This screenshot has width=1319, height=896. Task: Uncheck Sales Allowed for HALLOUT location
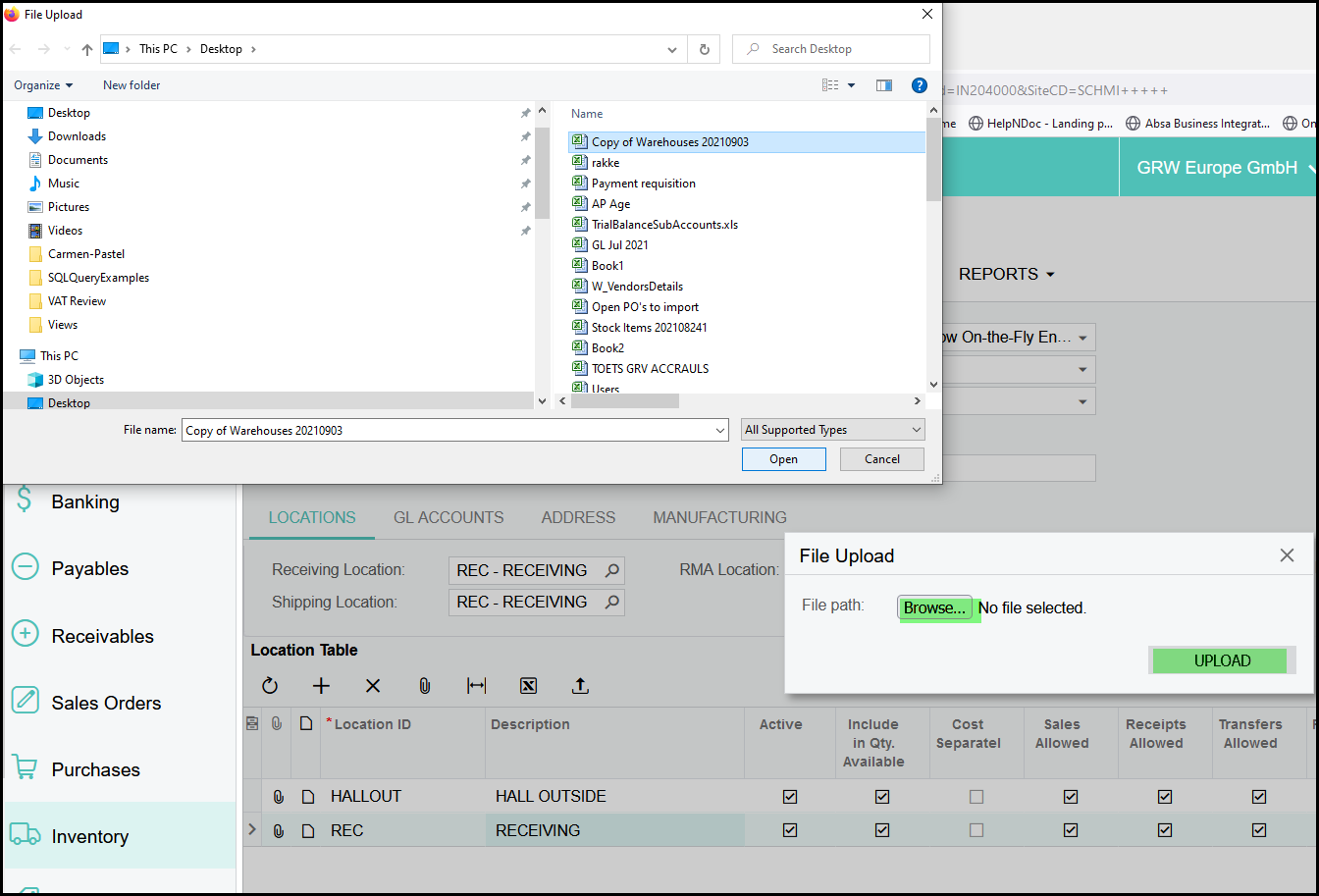(1071, 797)
